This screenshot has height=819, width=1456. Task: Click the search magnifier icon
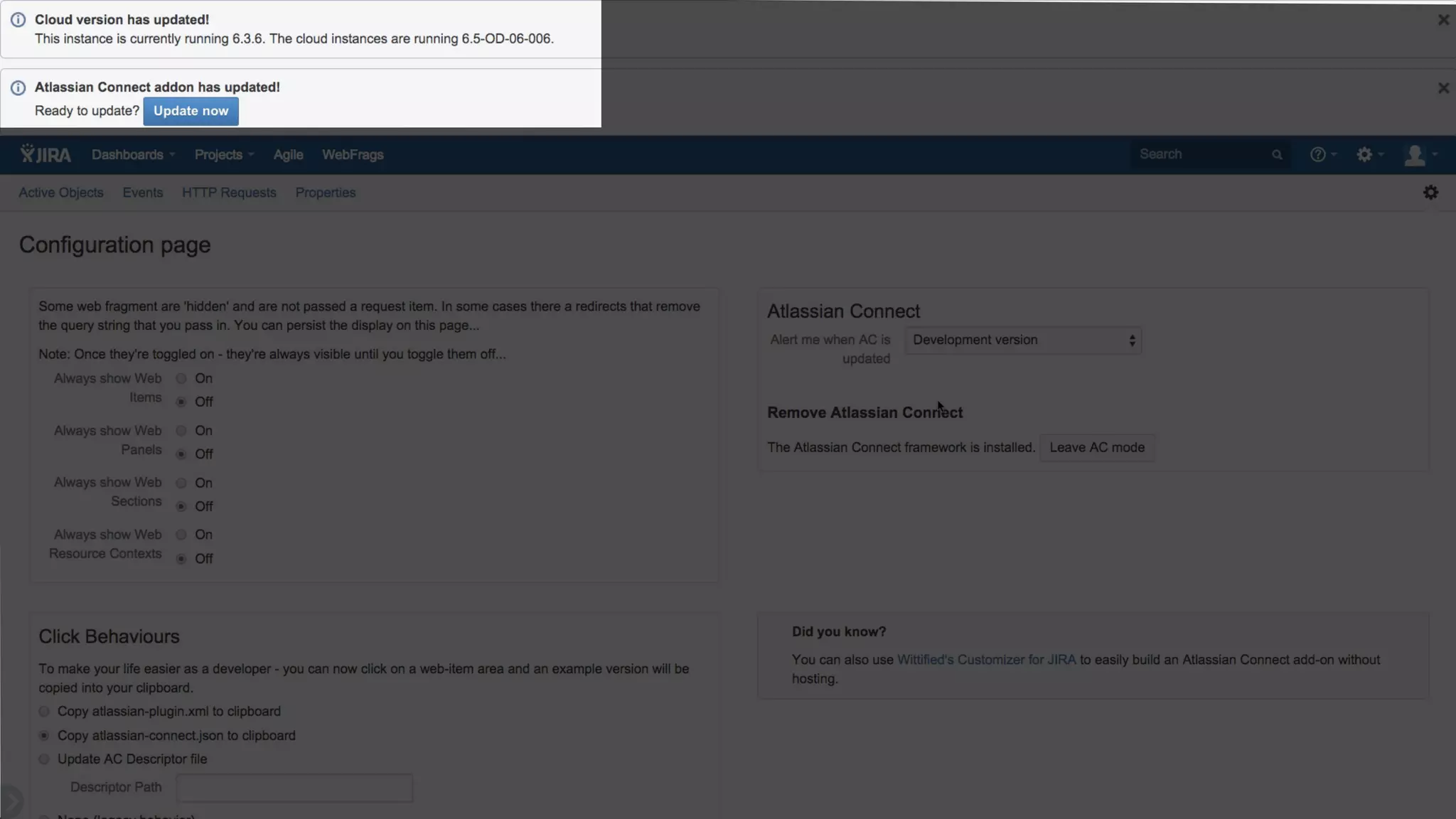click(1277, 154)
